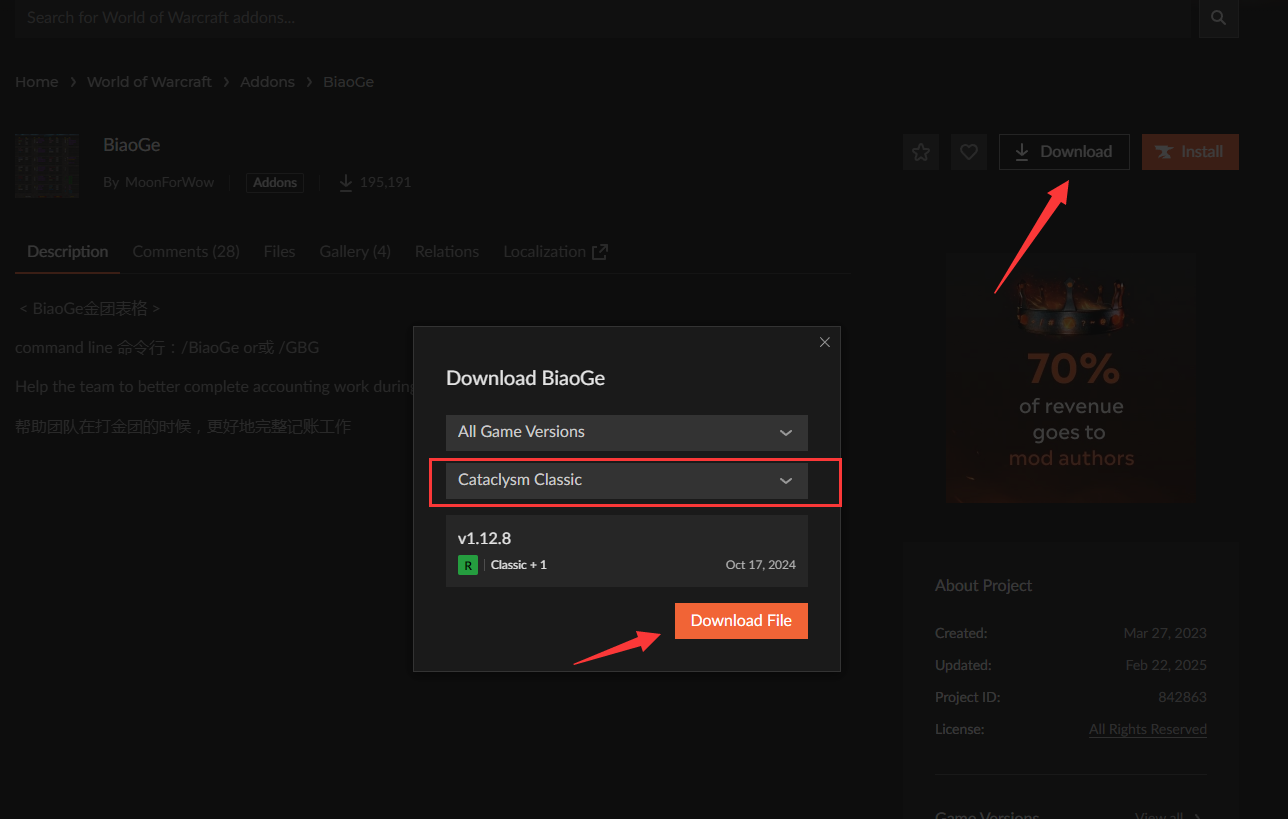The width and height of the screenshot is (1288, 819).
Task: Go to World of Warcraft breadcrumb
Action: (149, 82)
